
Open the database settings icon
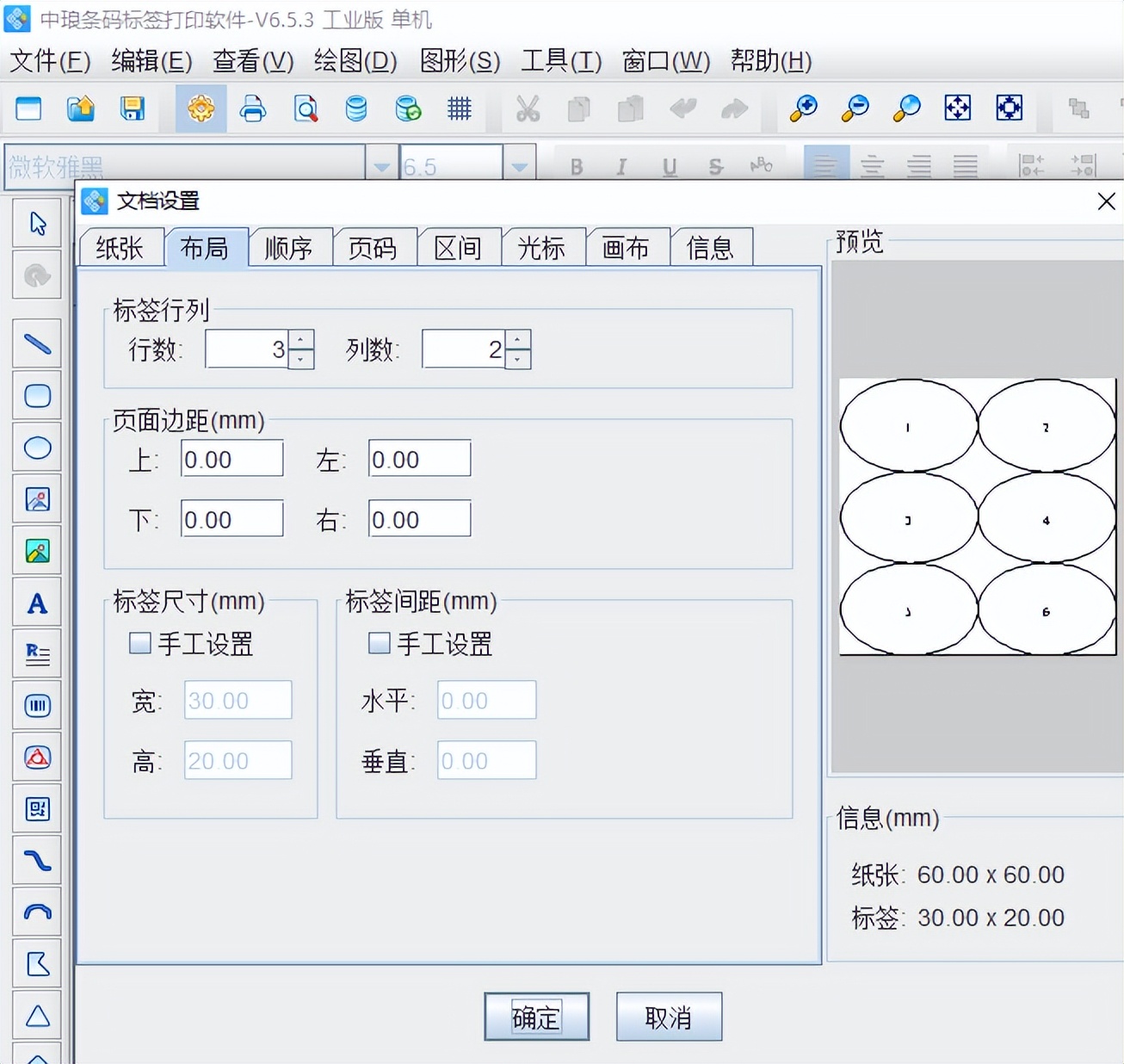tap(355, 108)
